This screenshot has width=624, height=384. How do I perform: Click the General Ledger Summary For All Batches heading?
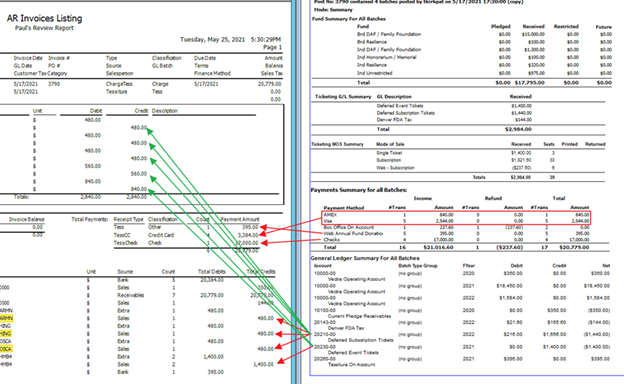(365, 258)
